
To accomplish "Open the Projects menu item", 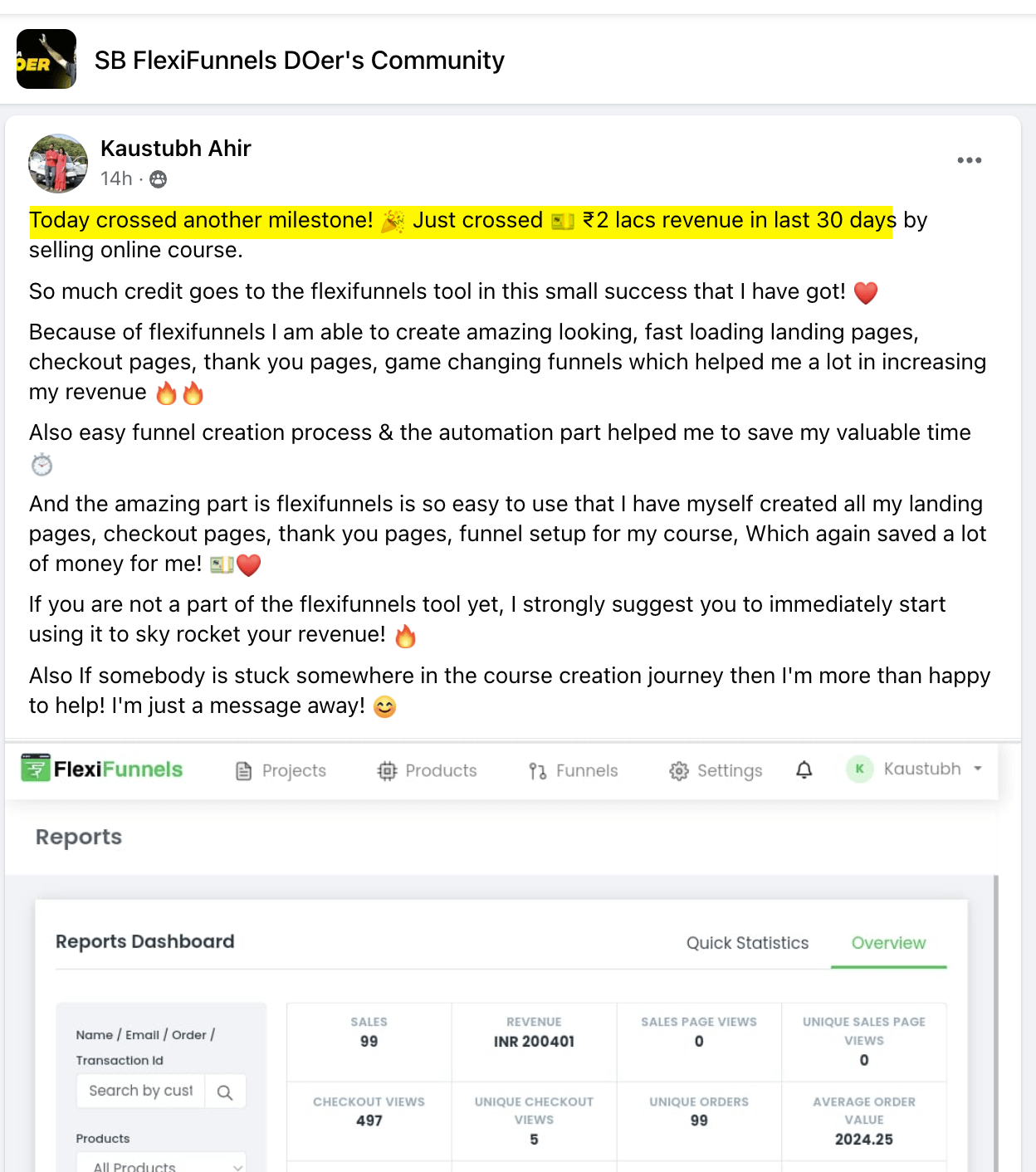I will pos(281,771).
